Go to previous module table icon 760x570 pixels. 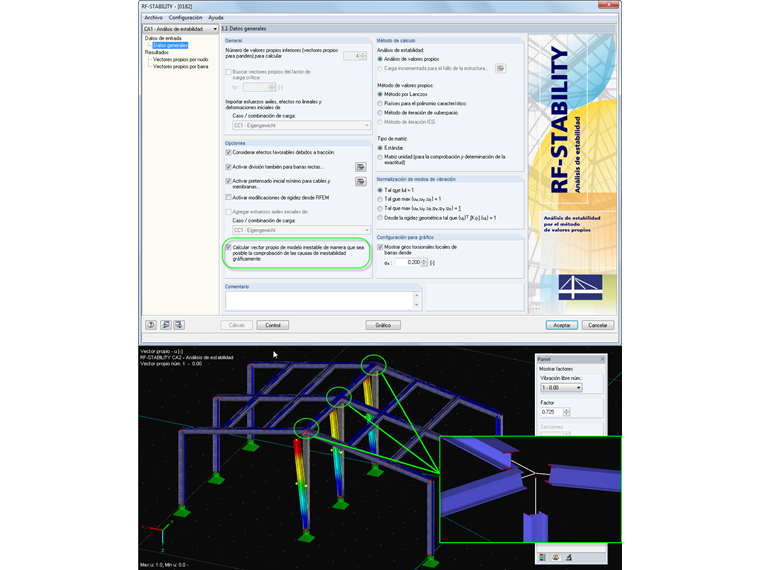(166, 325)
